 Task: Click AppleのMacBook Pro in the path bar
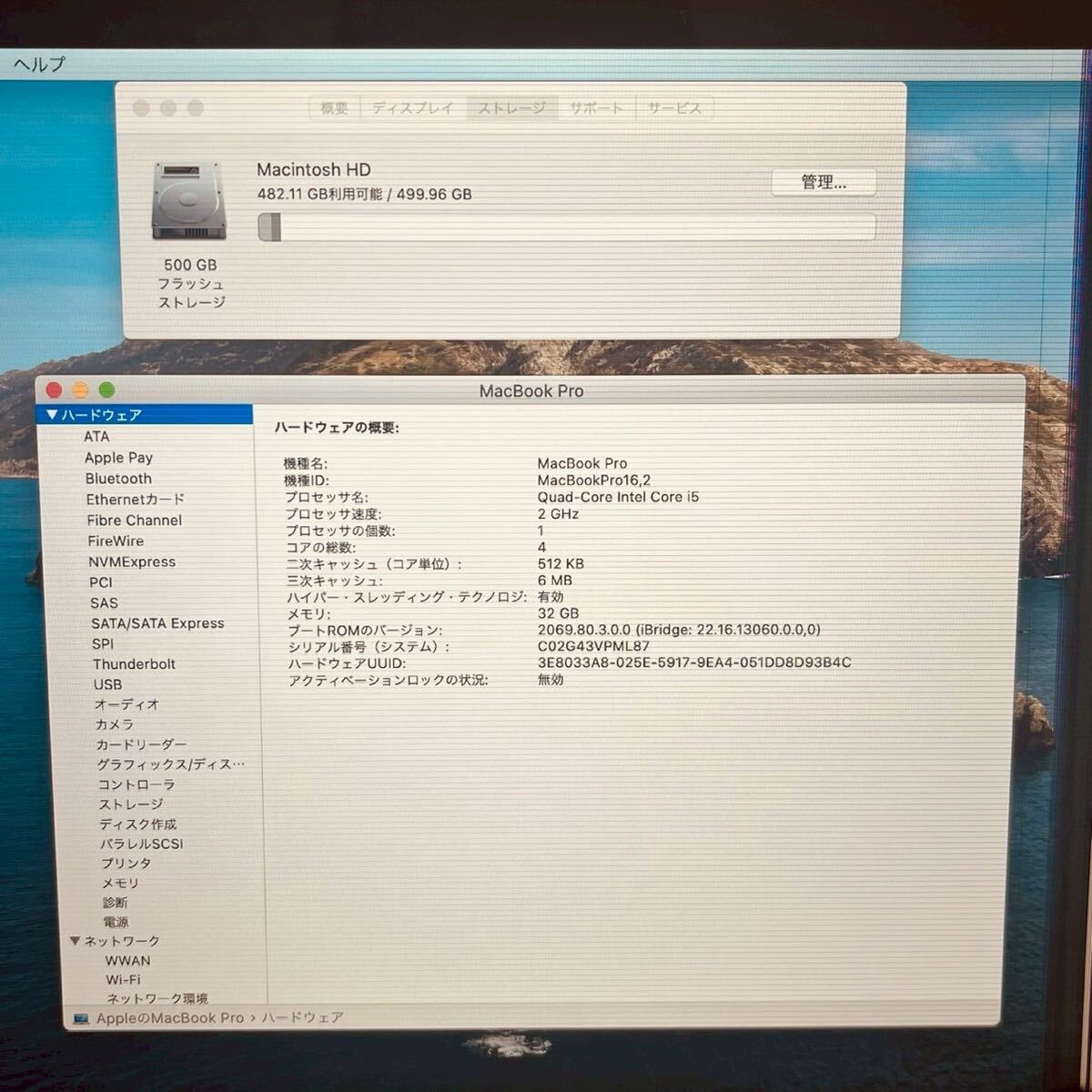tap(170, 1018)
